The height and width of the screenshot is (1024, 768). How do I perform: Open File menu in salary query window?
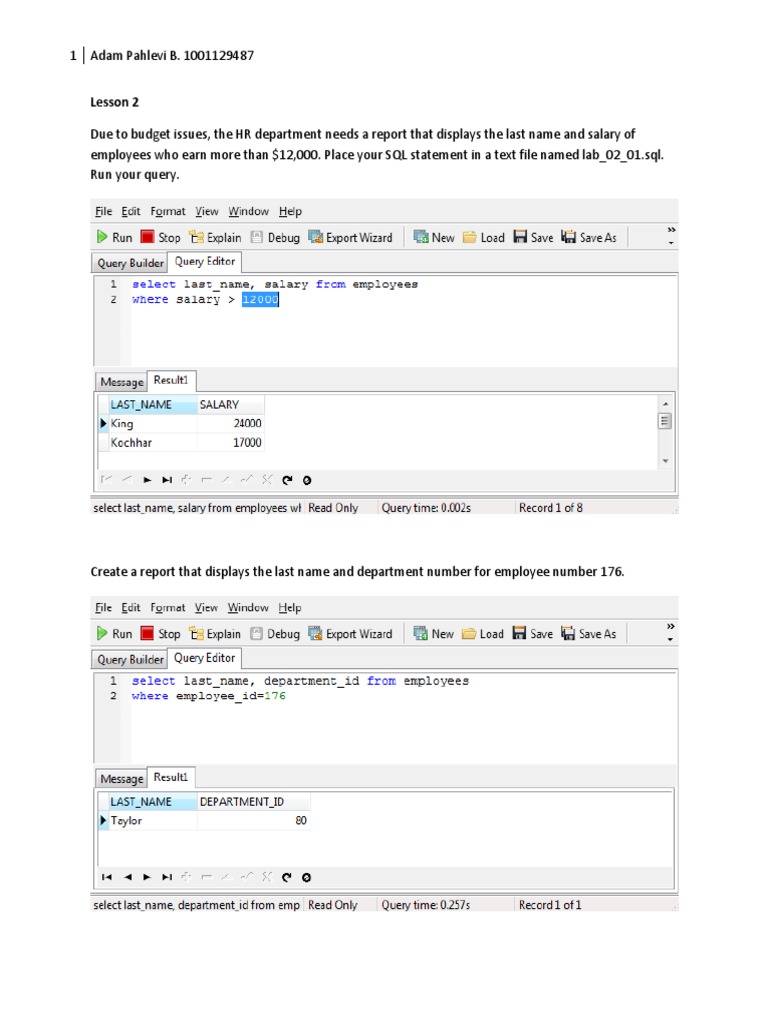[103, 211]
